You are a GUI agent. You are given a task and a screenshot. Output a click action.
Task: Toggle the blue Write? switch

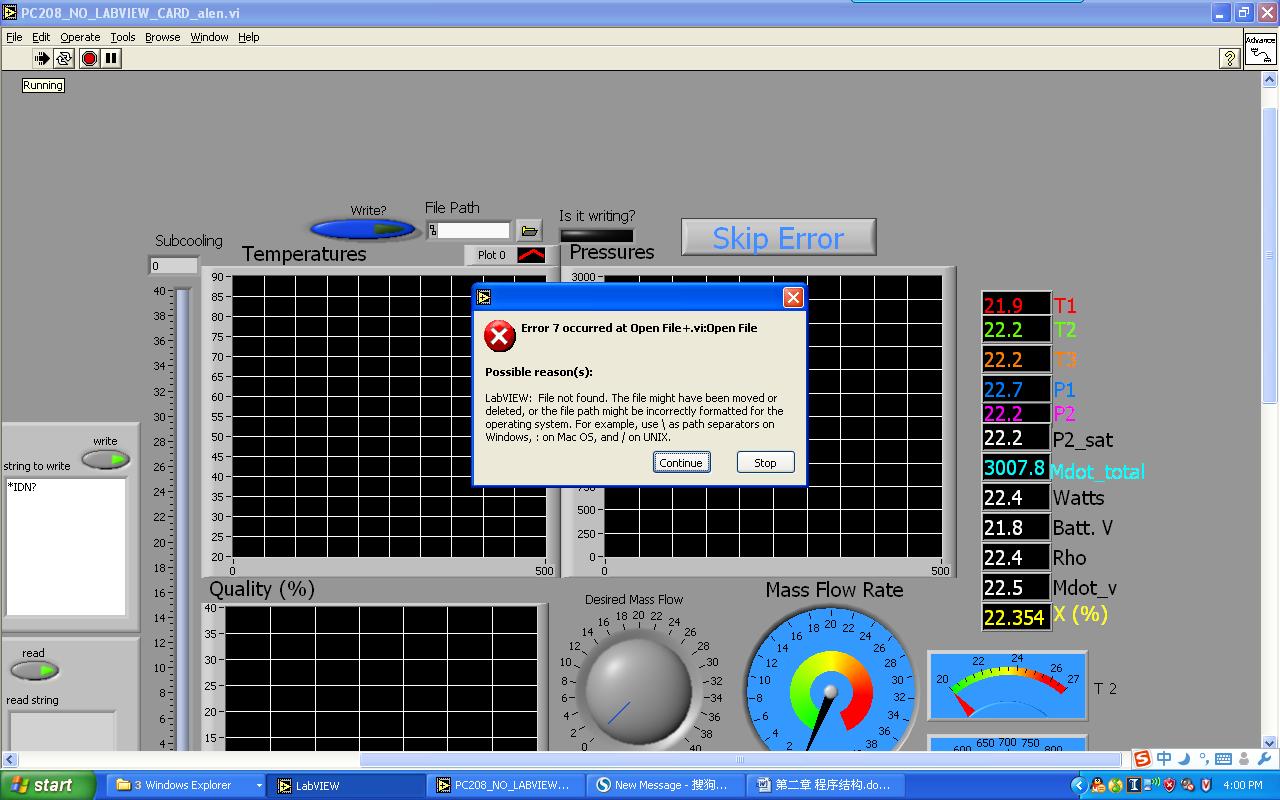pyautogui.click(x=363, y=230)
